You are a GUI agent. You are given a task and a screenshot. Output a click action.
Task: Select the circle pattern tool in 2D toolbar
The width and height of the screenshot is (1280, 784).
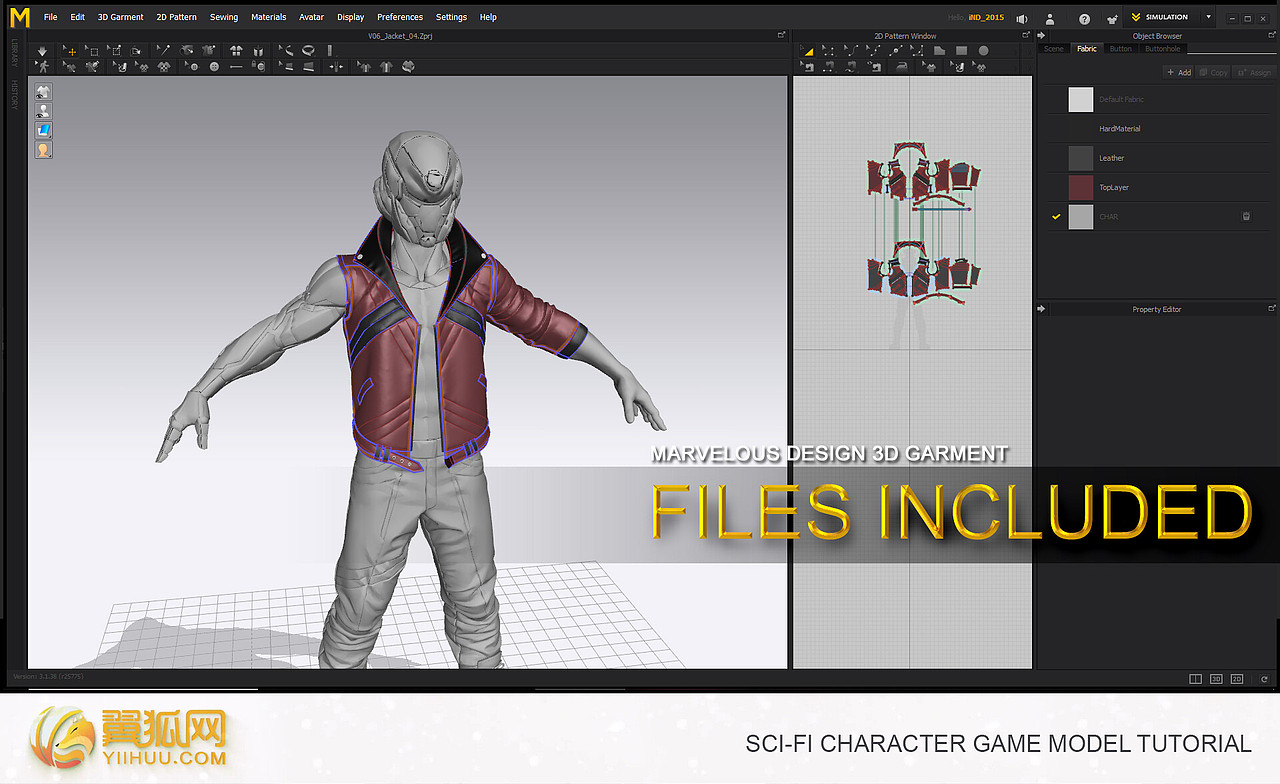pos(984,50)
